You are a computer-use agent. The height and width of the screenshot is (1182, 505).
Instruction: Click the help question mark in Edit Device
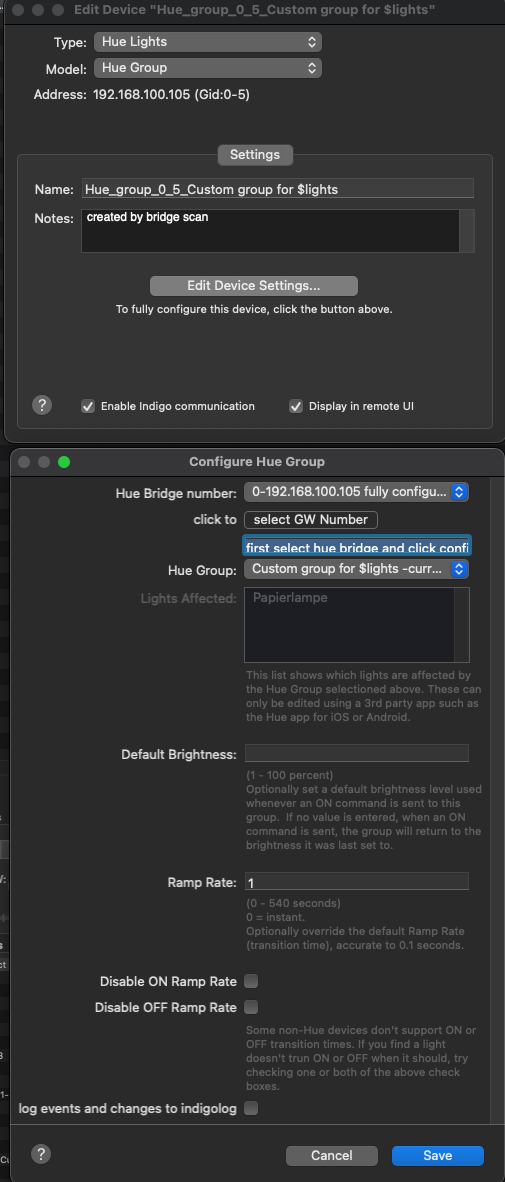pos(41,405)
